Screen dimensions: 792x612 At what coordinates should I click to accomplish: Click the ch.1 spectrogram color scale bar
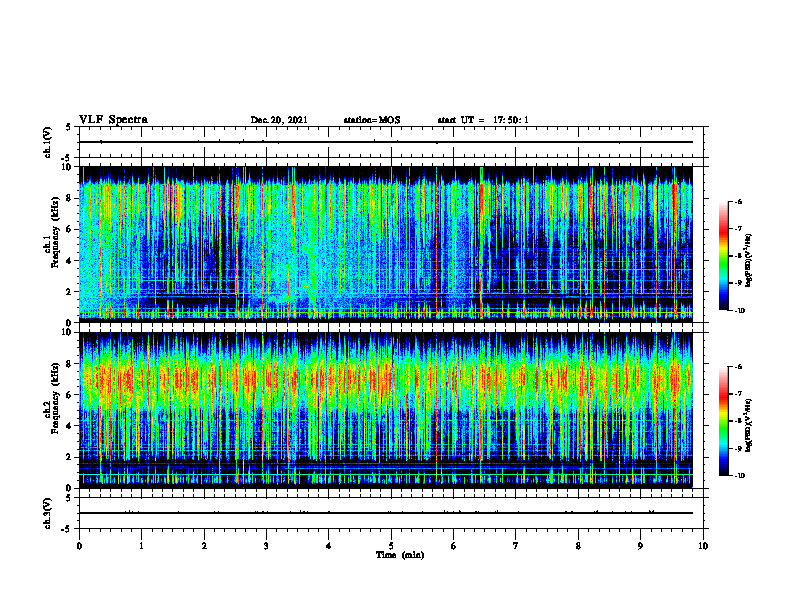pos(723,256)
